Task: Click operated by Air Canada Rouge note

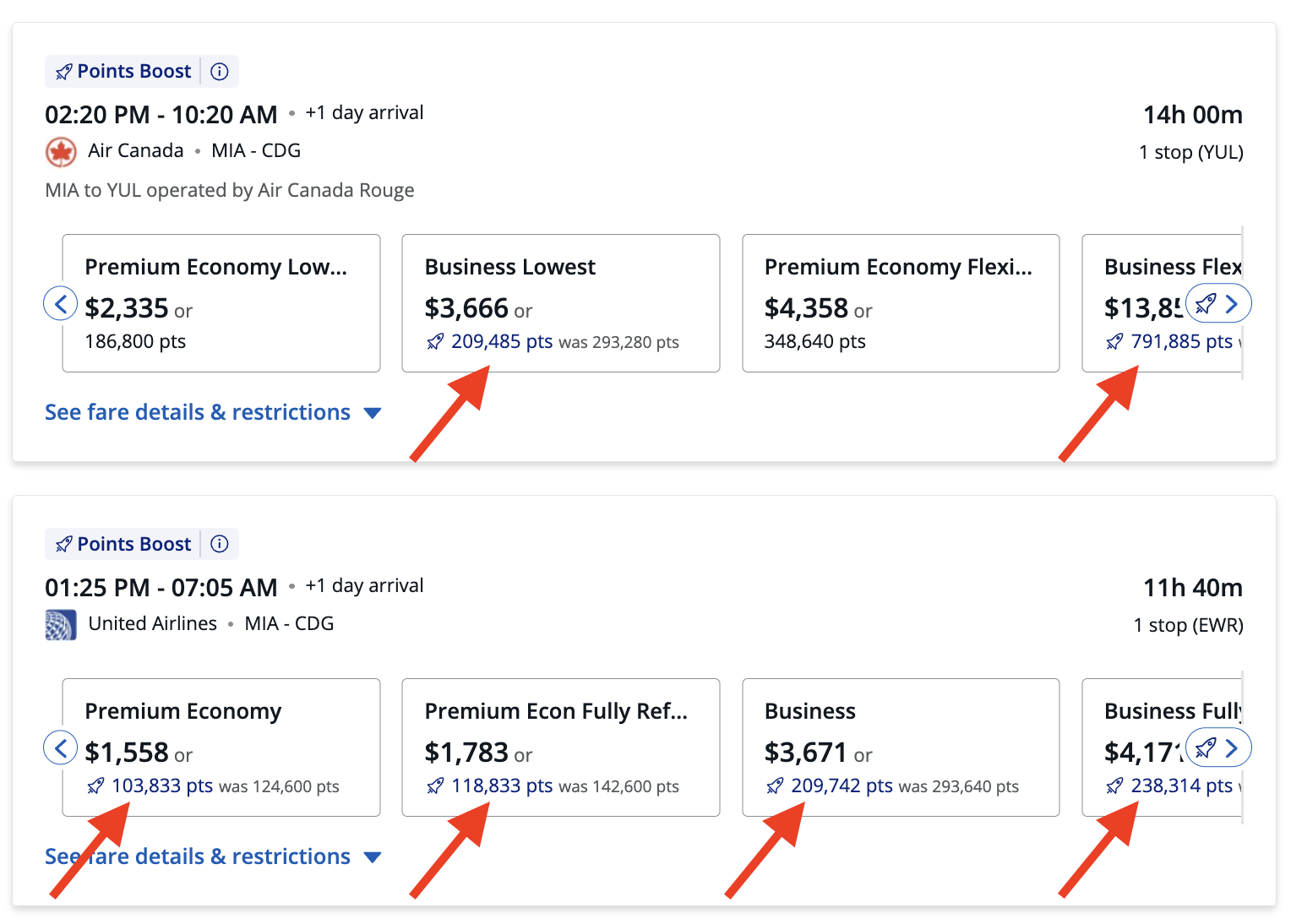Action: click(230, 190)
